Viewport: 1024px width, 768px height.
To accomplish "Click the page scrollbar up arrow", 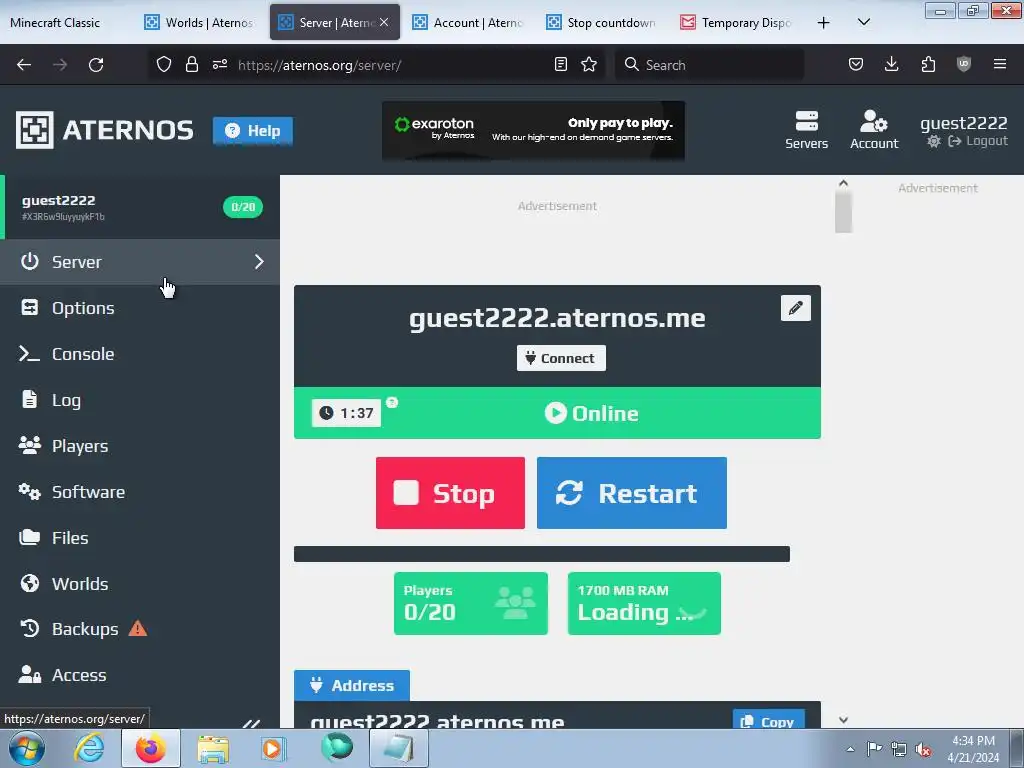I will pyautogui.click(x=843, y=184).
